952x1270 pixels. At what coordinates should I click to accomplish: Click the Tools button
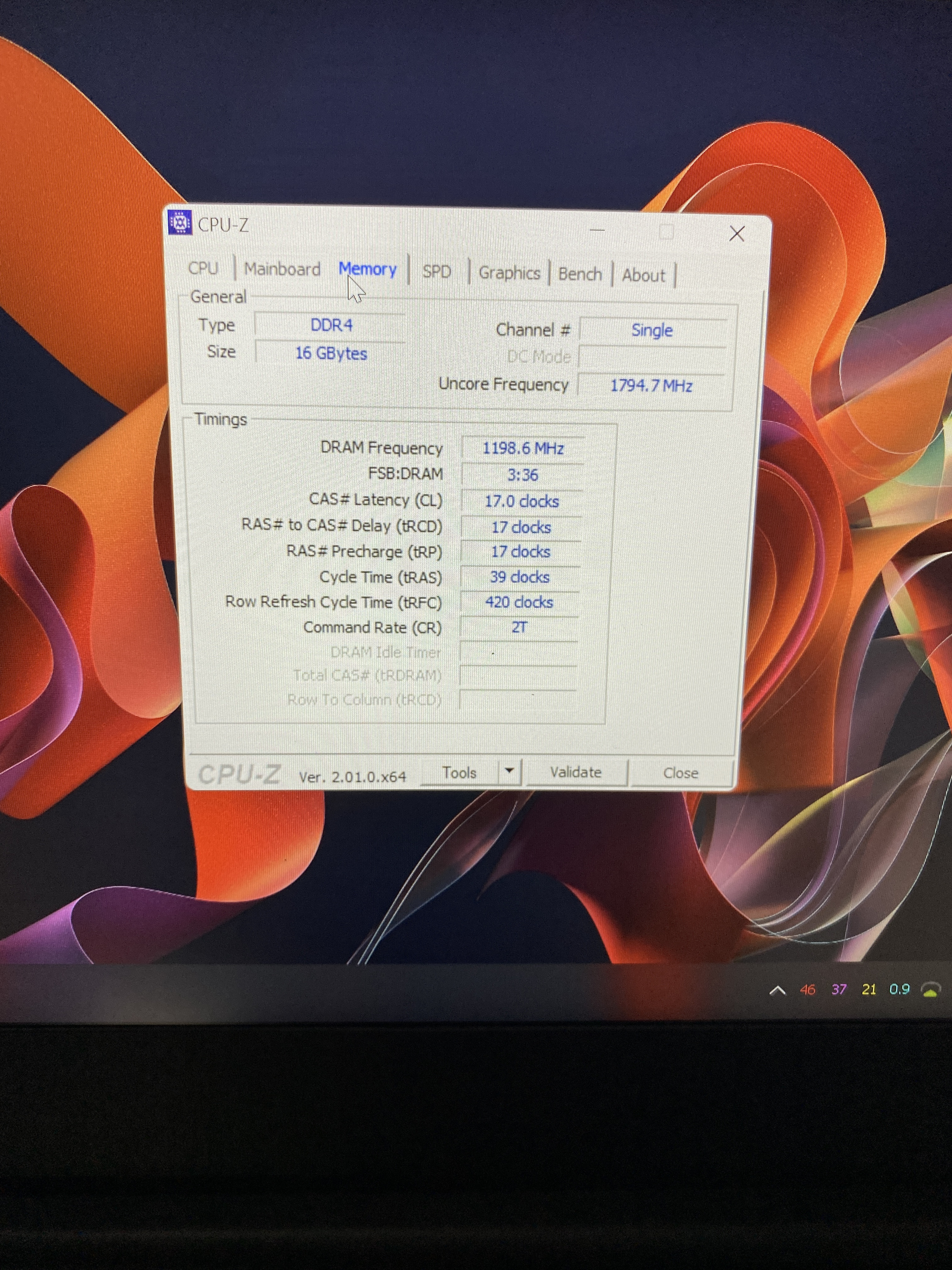(x=459, y=773)
